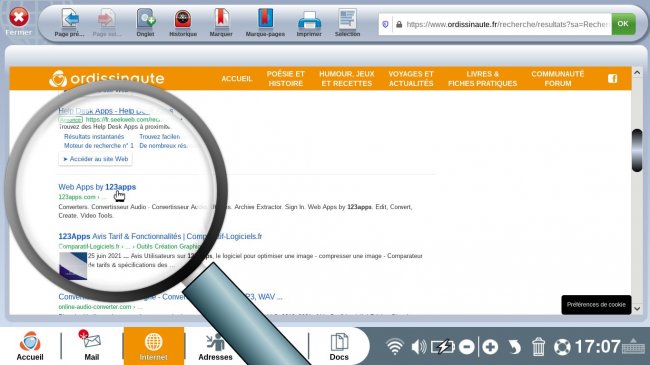Click the Facebook icon in orange header

point(613,78)
